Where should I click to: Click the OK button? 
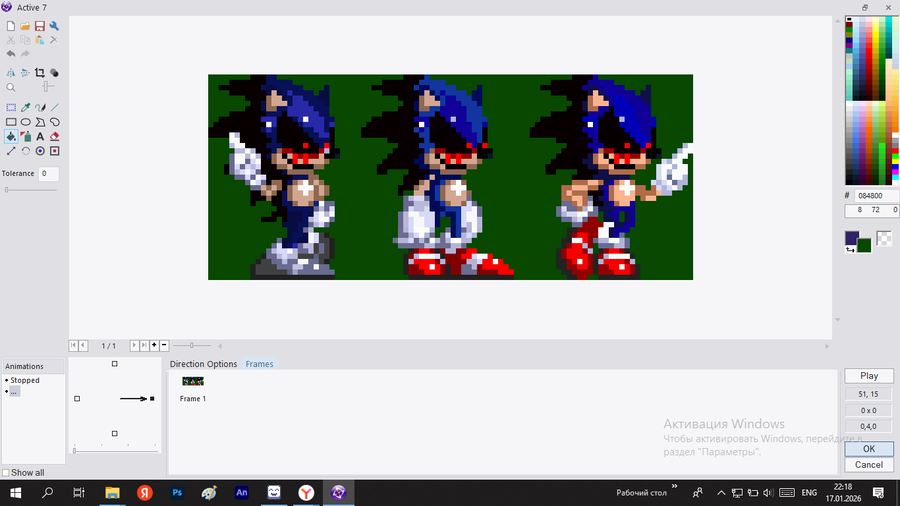coord(869,449)
